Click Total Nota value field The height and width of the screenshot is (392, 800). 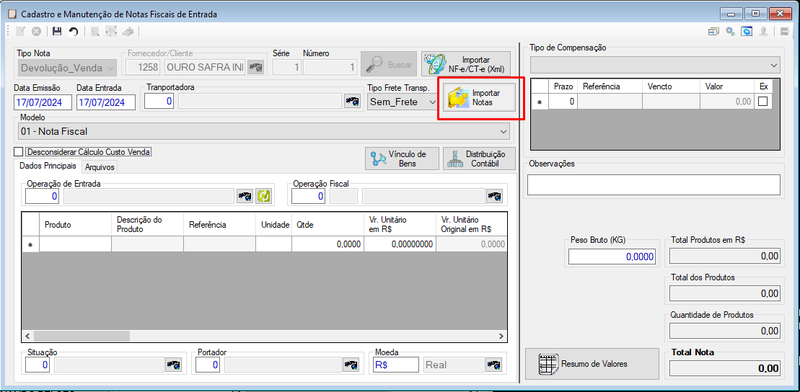724,368
